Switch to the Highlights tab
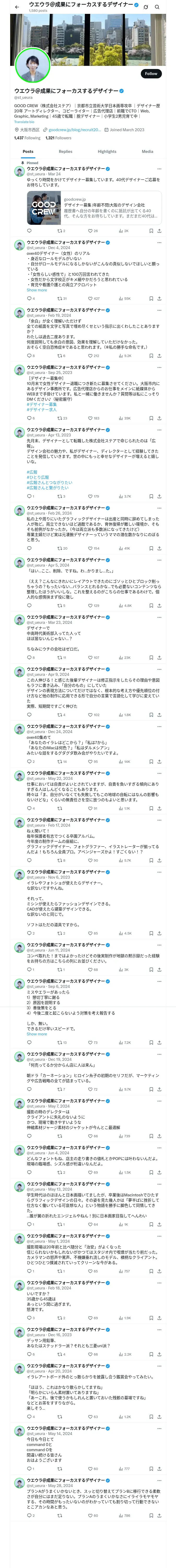The height and width of the screenshot is (1568, 176). pyautogui.click(x=107, y=152)
